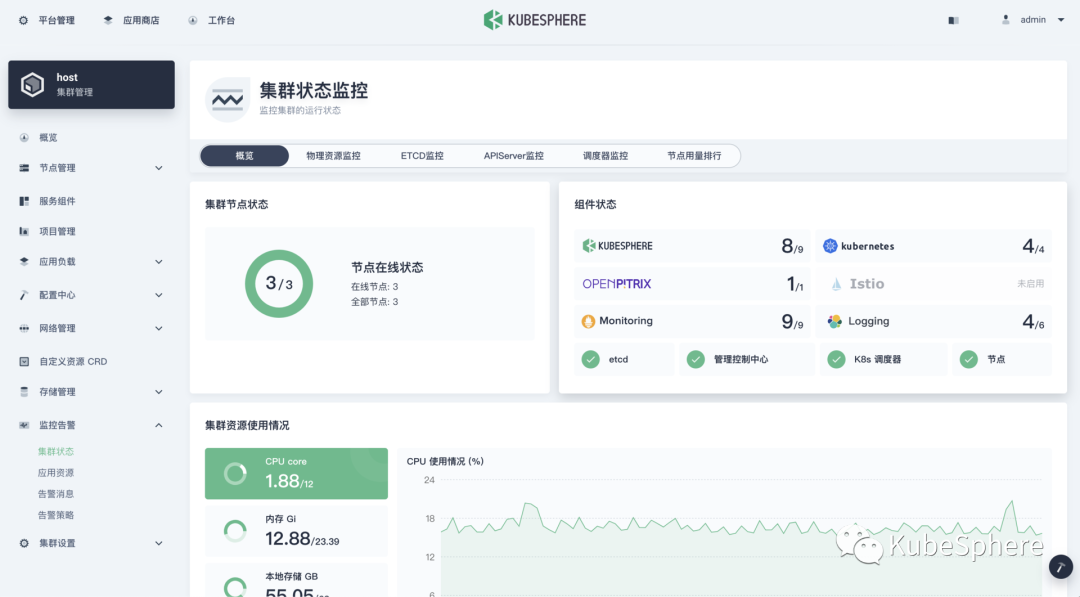Expand the 配置中心 submenu chevron
Image resolution: width=1080 pixels, height=597 pixels.
(158, 295)
